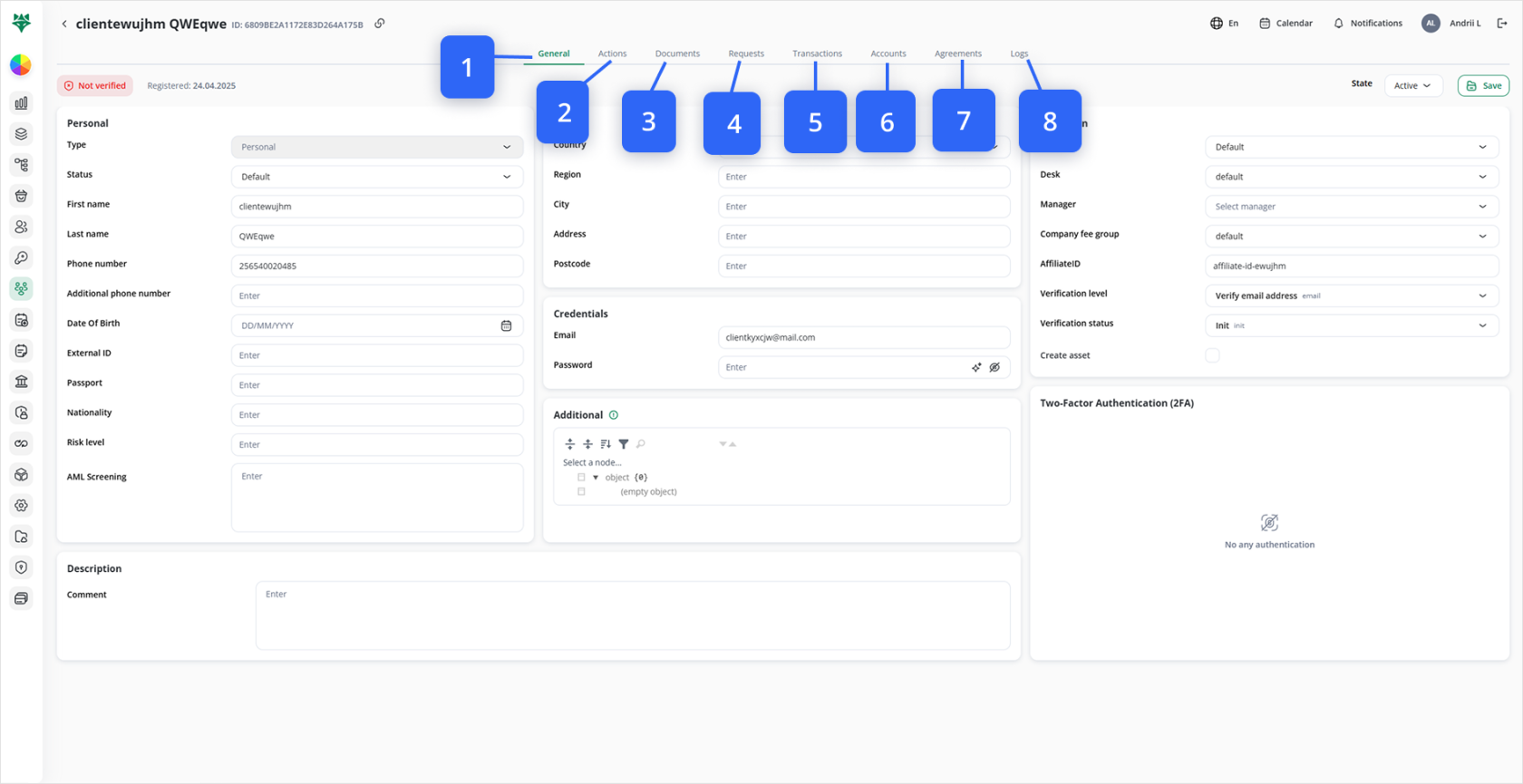Image resolution: width=1523 pixels, height=784 pixels.
Task: Click the AffiliateID input field
Action: [x=1352, y=266]
